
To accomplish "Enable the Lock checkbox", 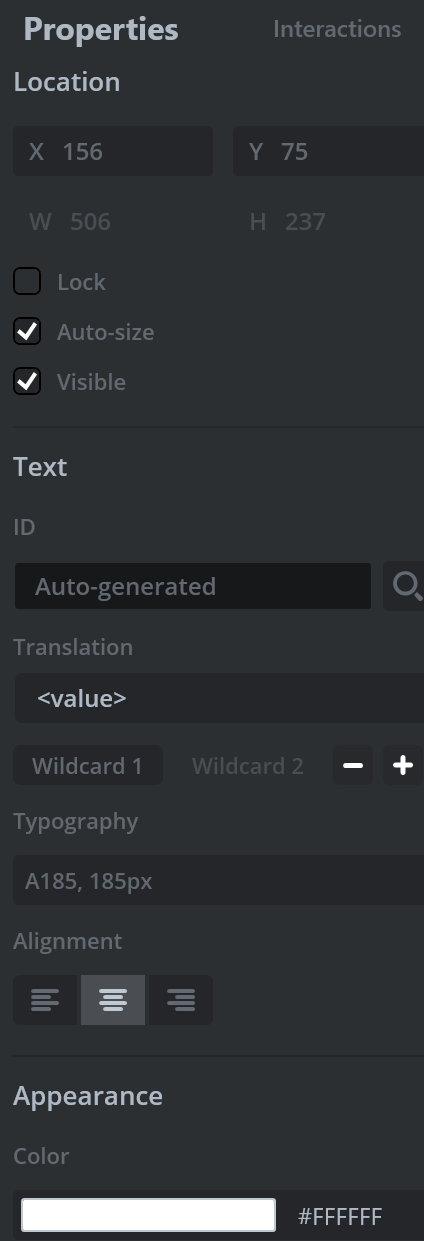I will 27,282.
